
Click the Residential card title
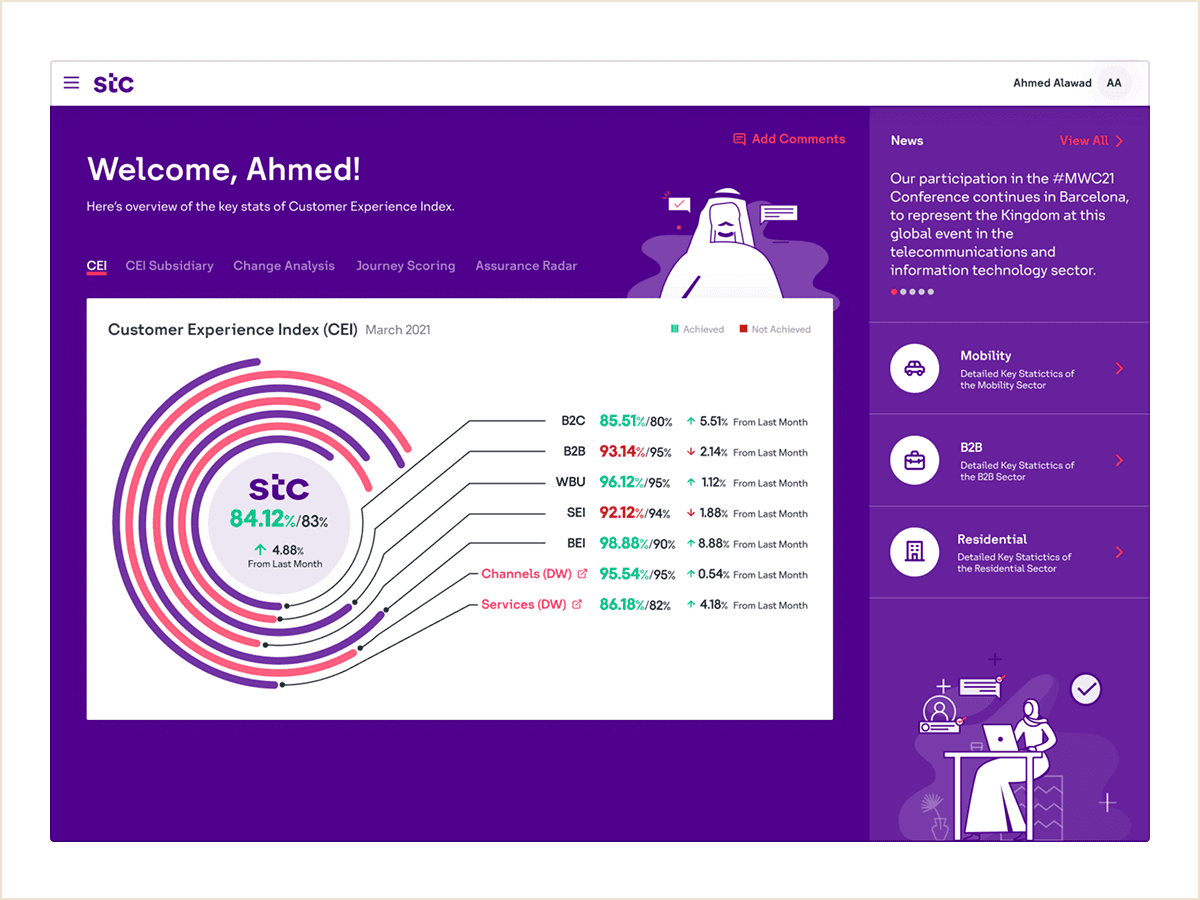coord(992,539)
